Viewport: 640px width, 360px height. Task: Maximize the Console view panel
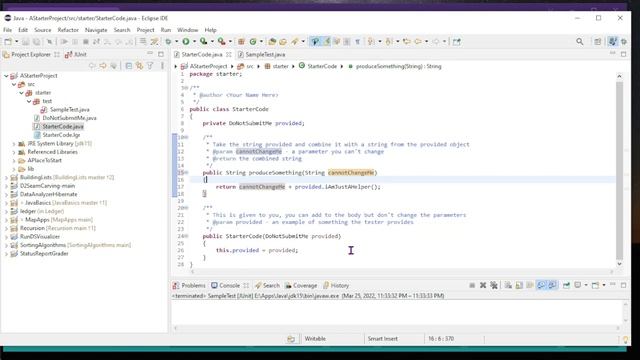pos(623,285)
